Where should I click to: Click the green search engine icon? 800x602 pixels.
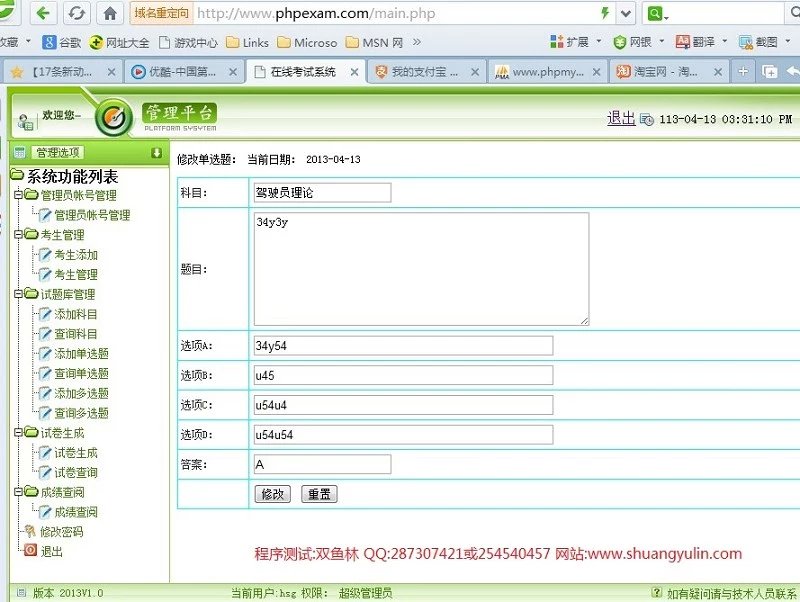tap(655, 14)
